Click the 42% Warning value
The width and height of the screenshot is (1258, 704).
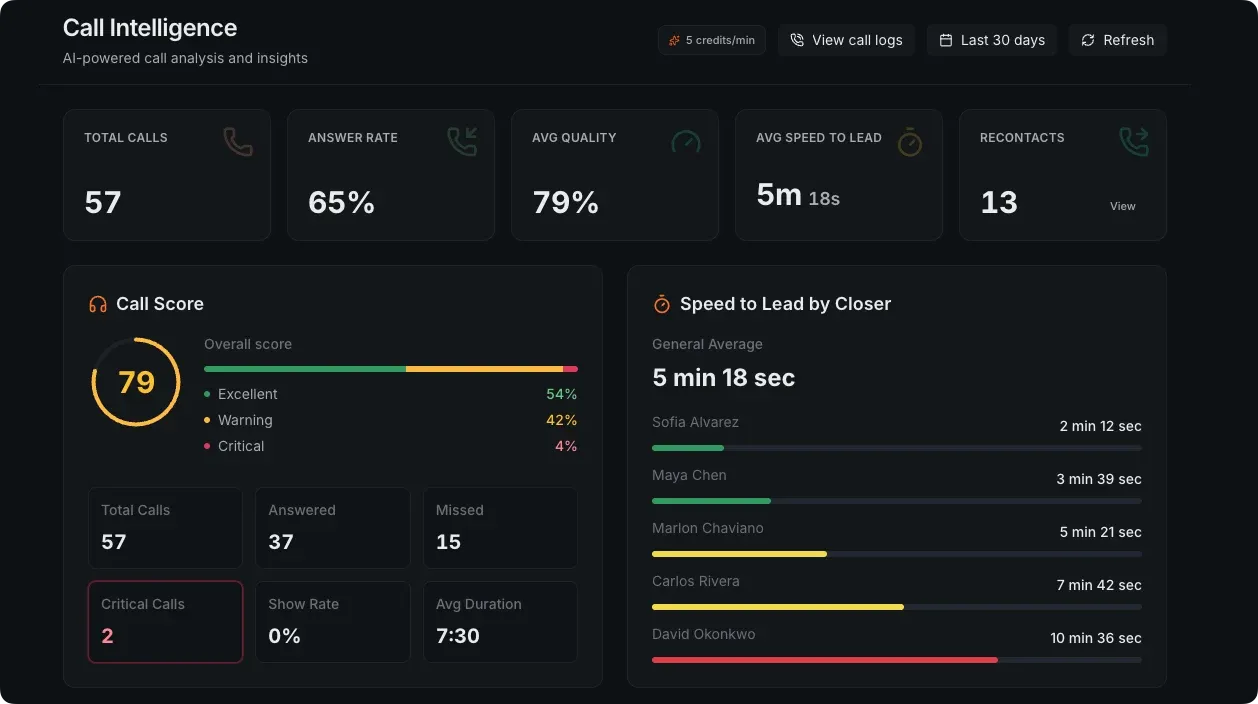[x=562, y=420]
